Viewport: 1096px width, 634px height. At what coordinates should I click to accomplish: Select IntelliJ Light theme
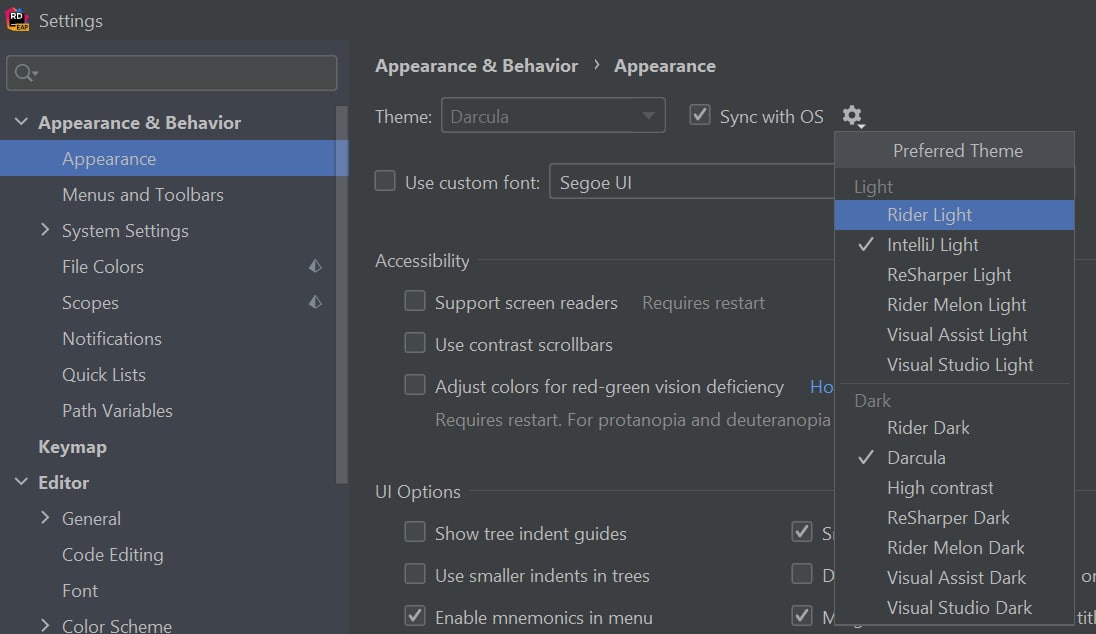point(954,245)
